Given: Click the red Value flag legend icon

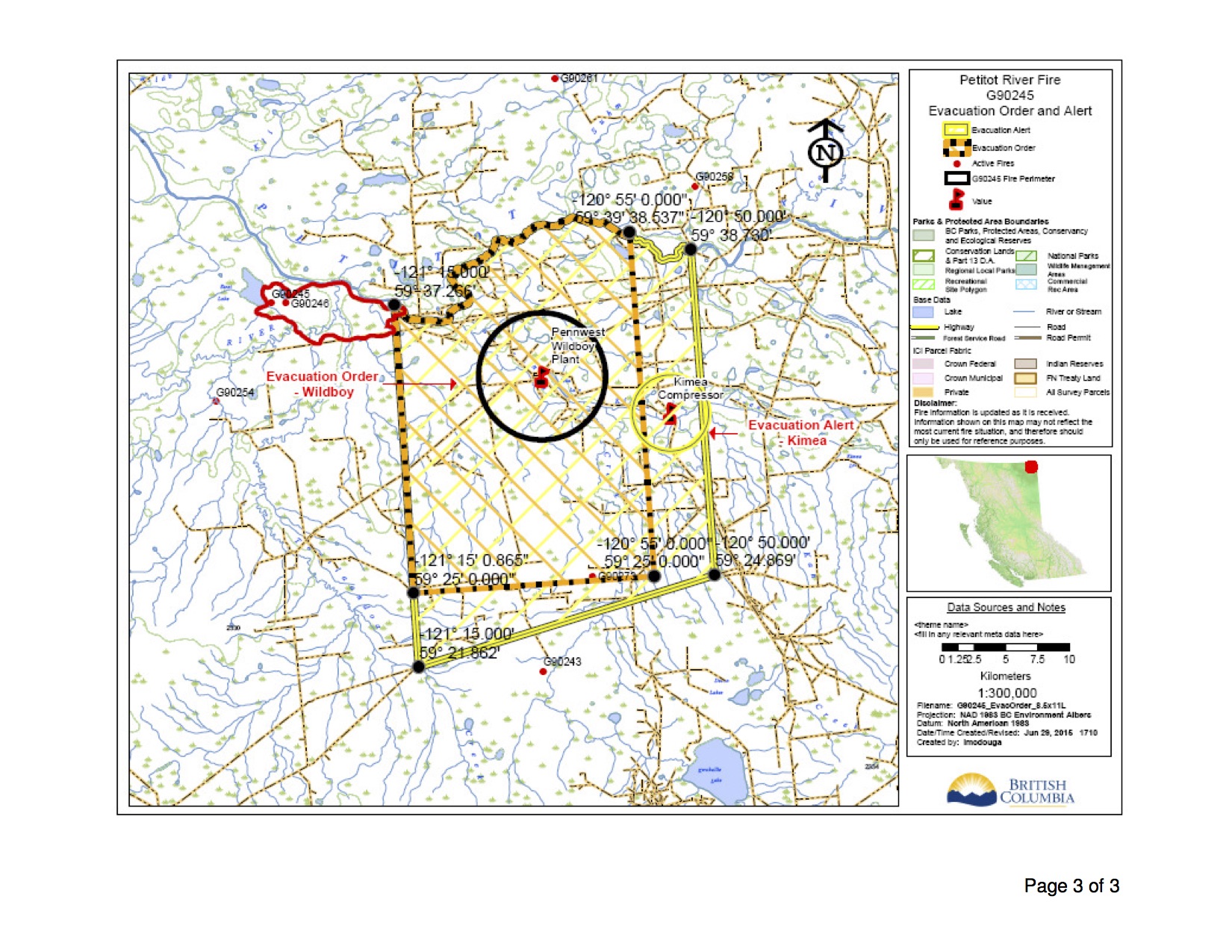Looking at the screenshot, I should pos(956,199).
